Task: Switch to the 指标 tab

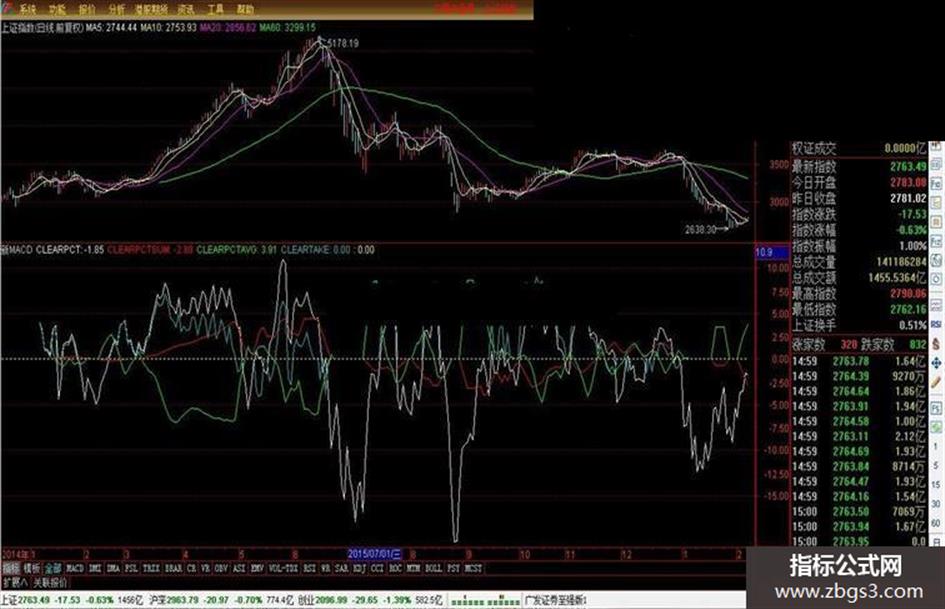Action: [11, 568]
